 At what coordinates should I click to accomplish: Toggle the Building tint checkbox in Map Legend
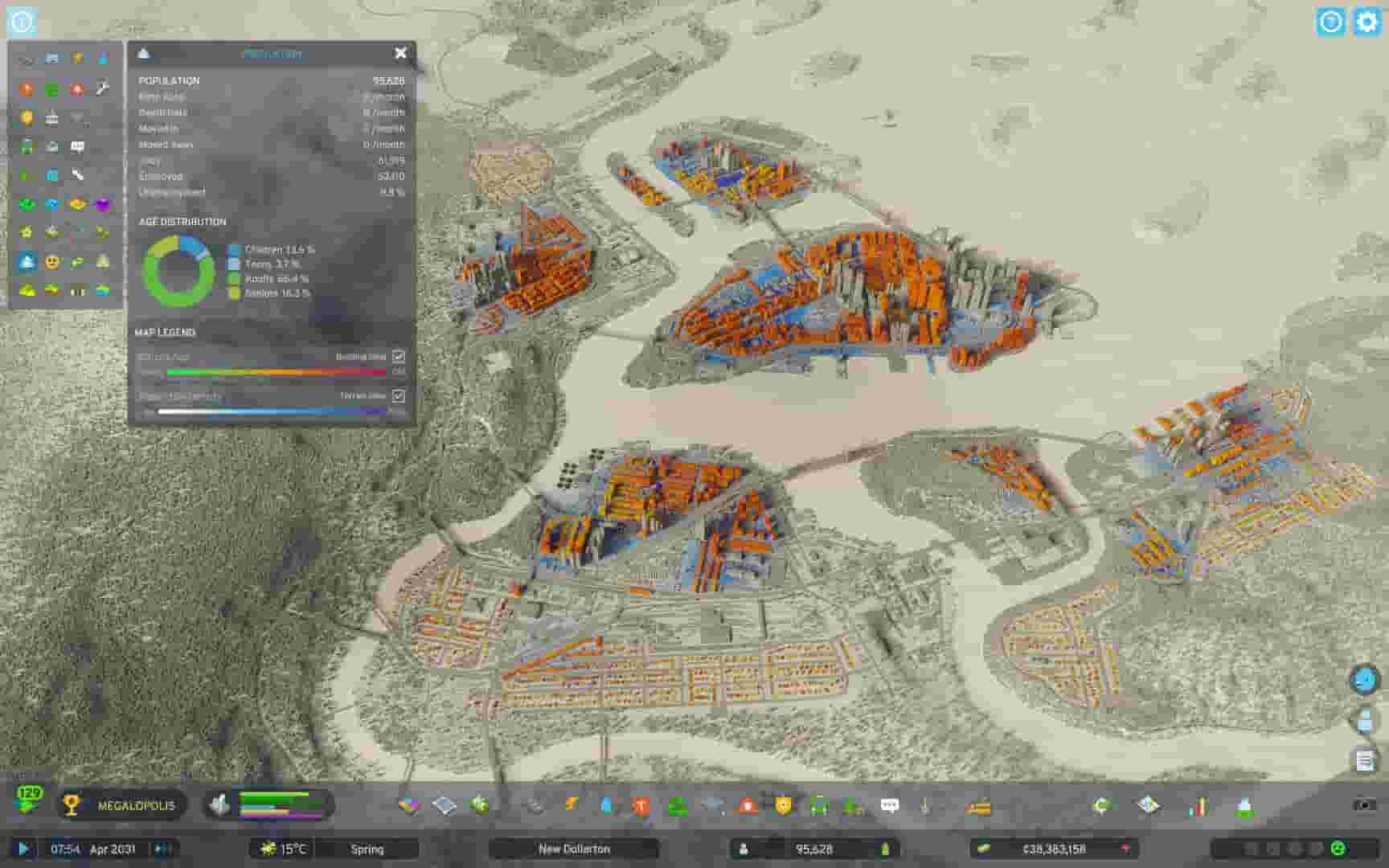tap(398, 356)
